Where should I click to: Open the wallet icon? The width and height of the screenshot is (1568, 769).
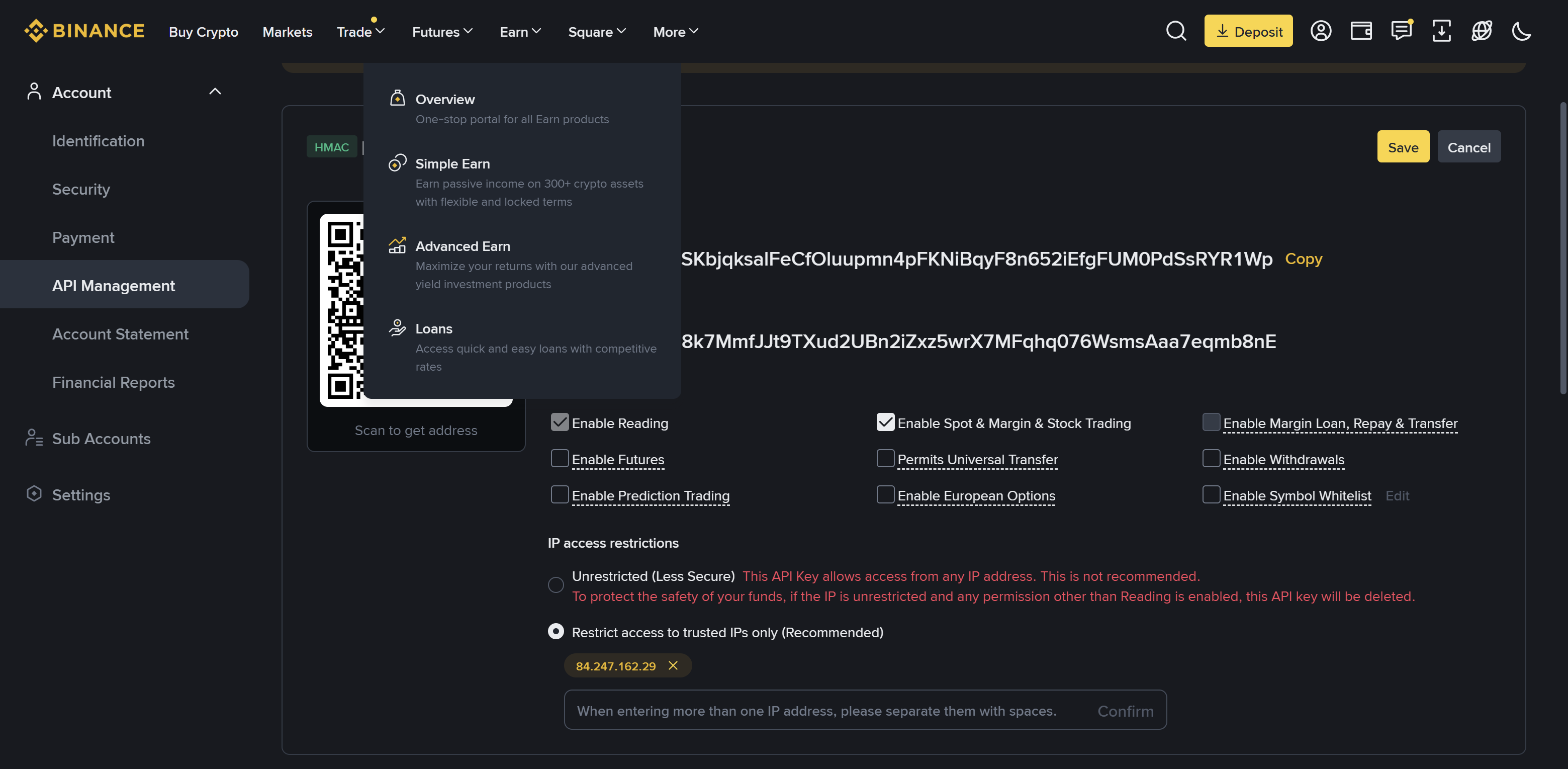[x=1360, y=31]
